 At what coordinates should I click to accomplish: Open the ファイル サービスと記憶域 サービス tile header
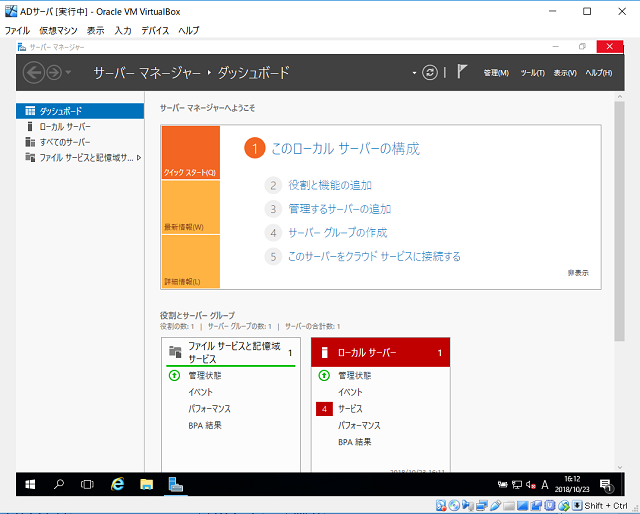[231, 352]
